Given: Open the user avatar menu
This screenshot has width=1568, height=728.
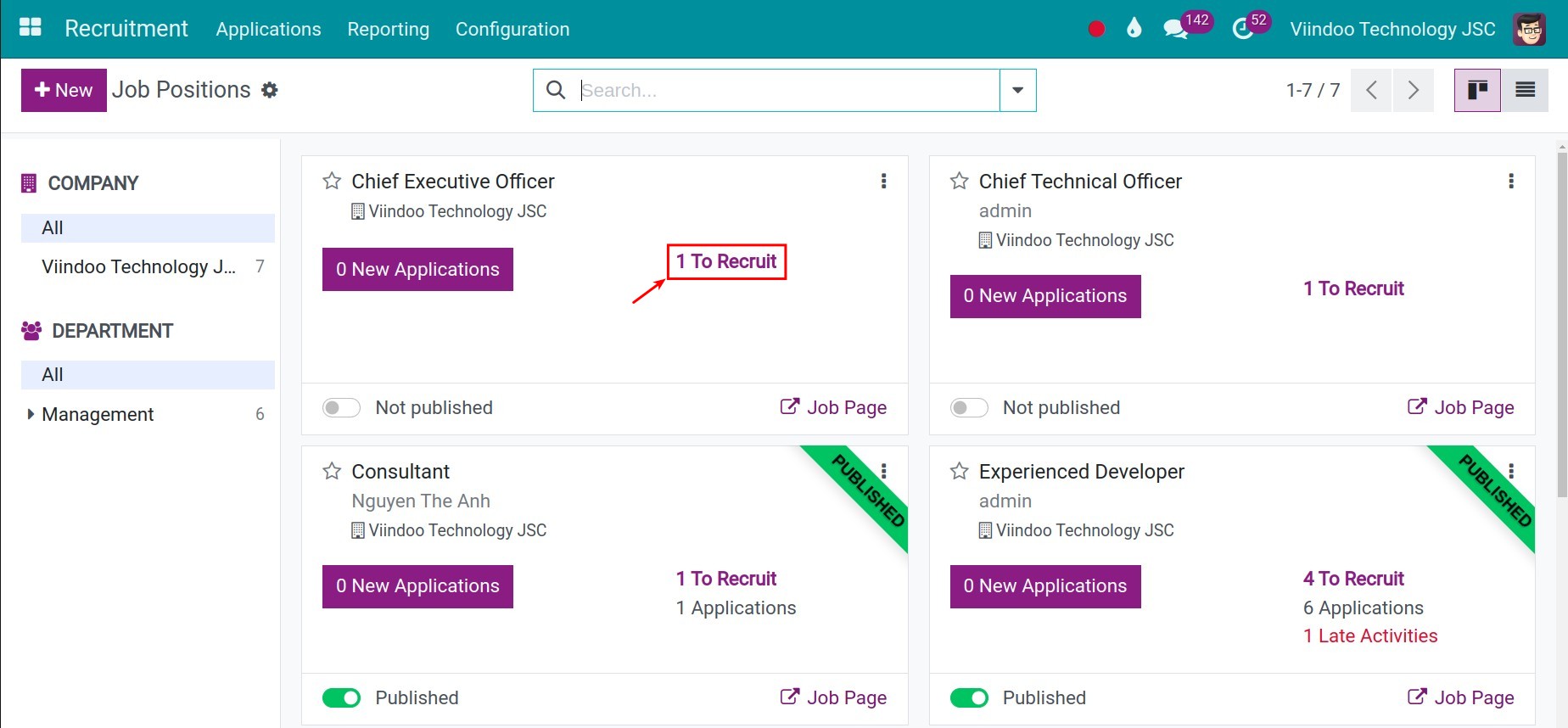Looking at the screenshot, I should tap(1529, 29).
